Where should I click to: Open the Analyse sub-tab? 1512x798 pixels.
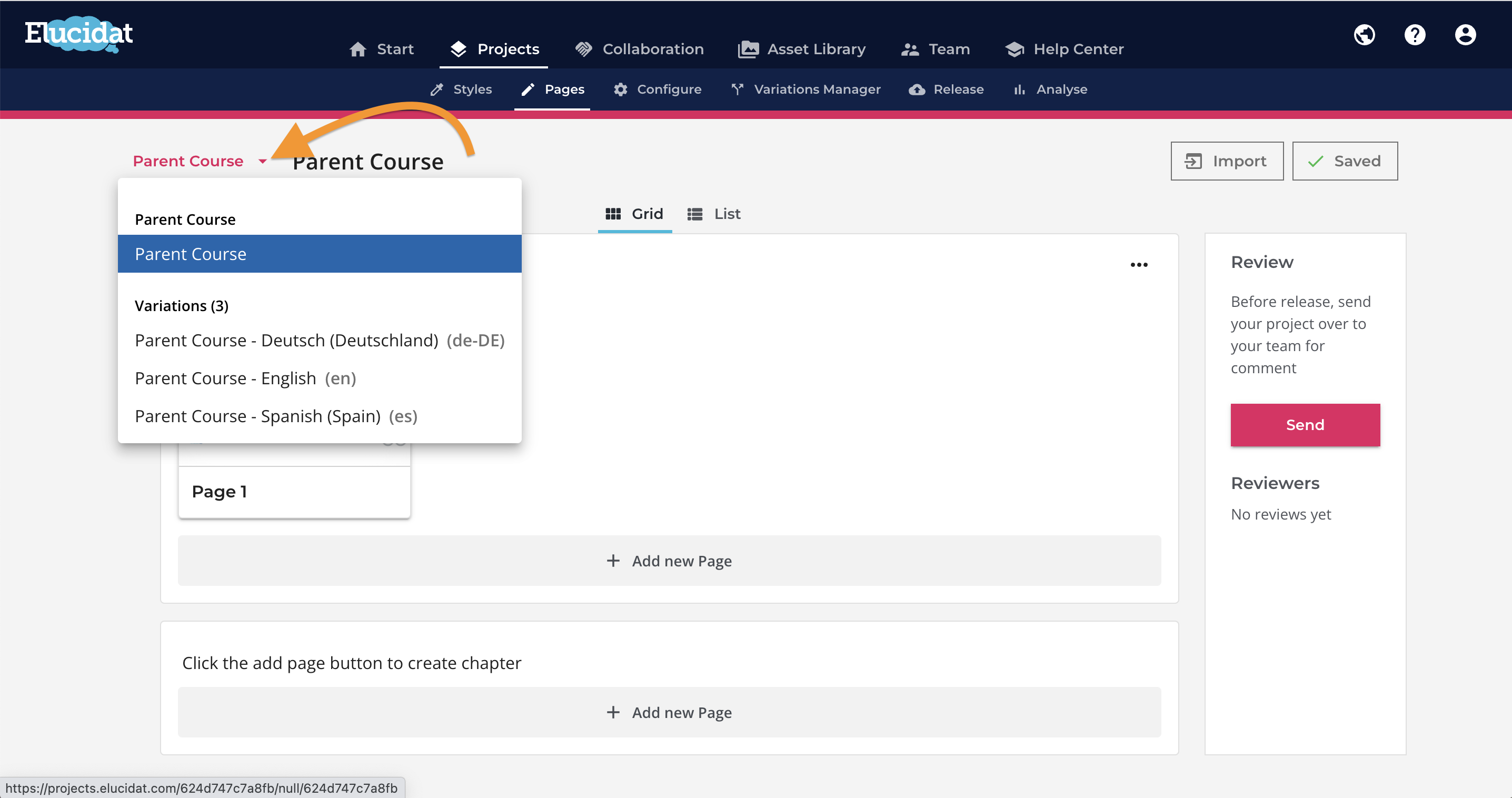click(1050, 89)
